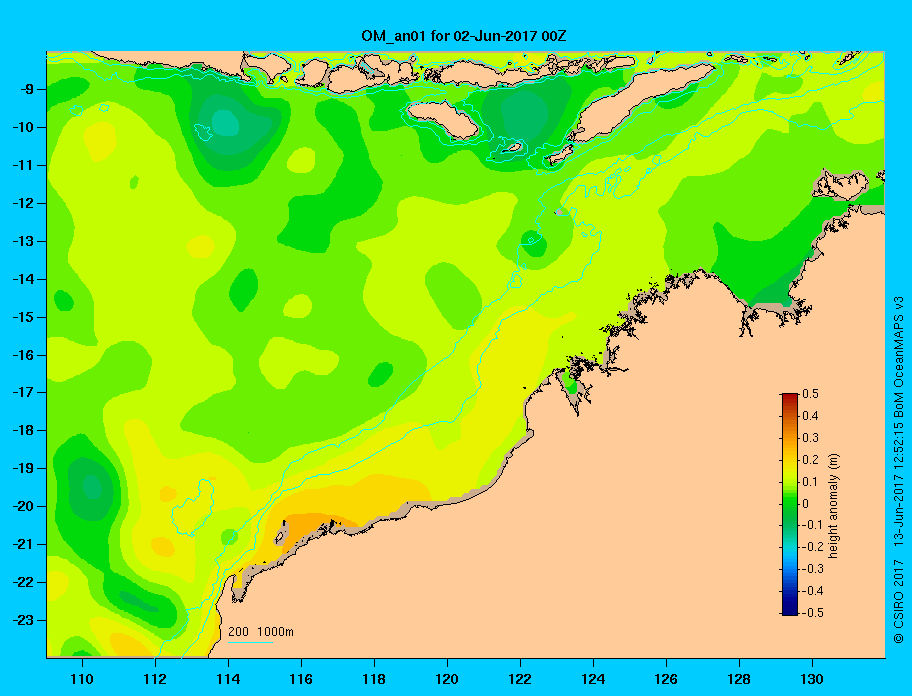Viewport: 912px width, 696px height.
Task: Click longitude axis label "110"
Action: (82, 679)
